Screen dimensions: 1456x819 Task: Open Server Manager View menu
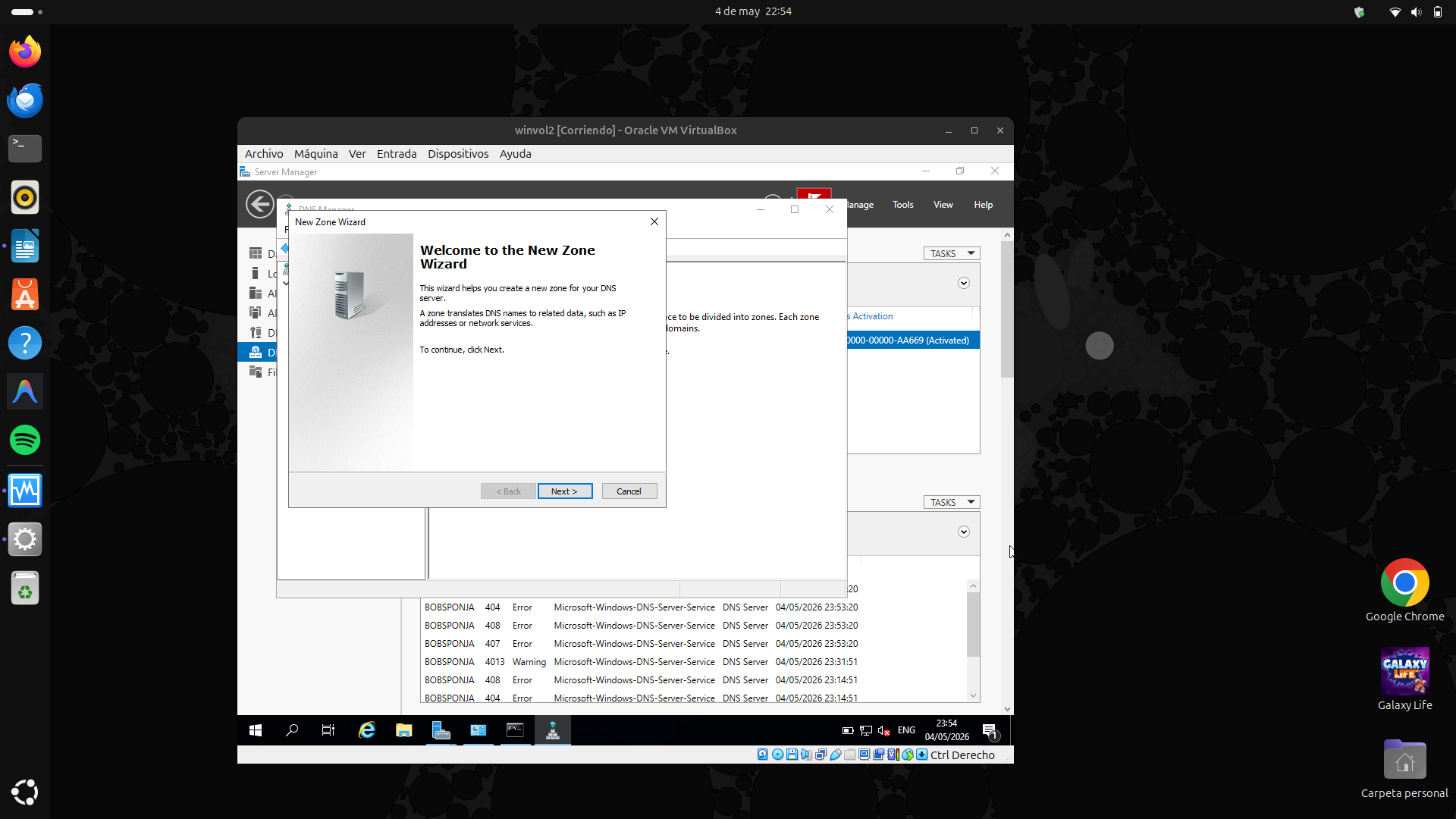943,205
